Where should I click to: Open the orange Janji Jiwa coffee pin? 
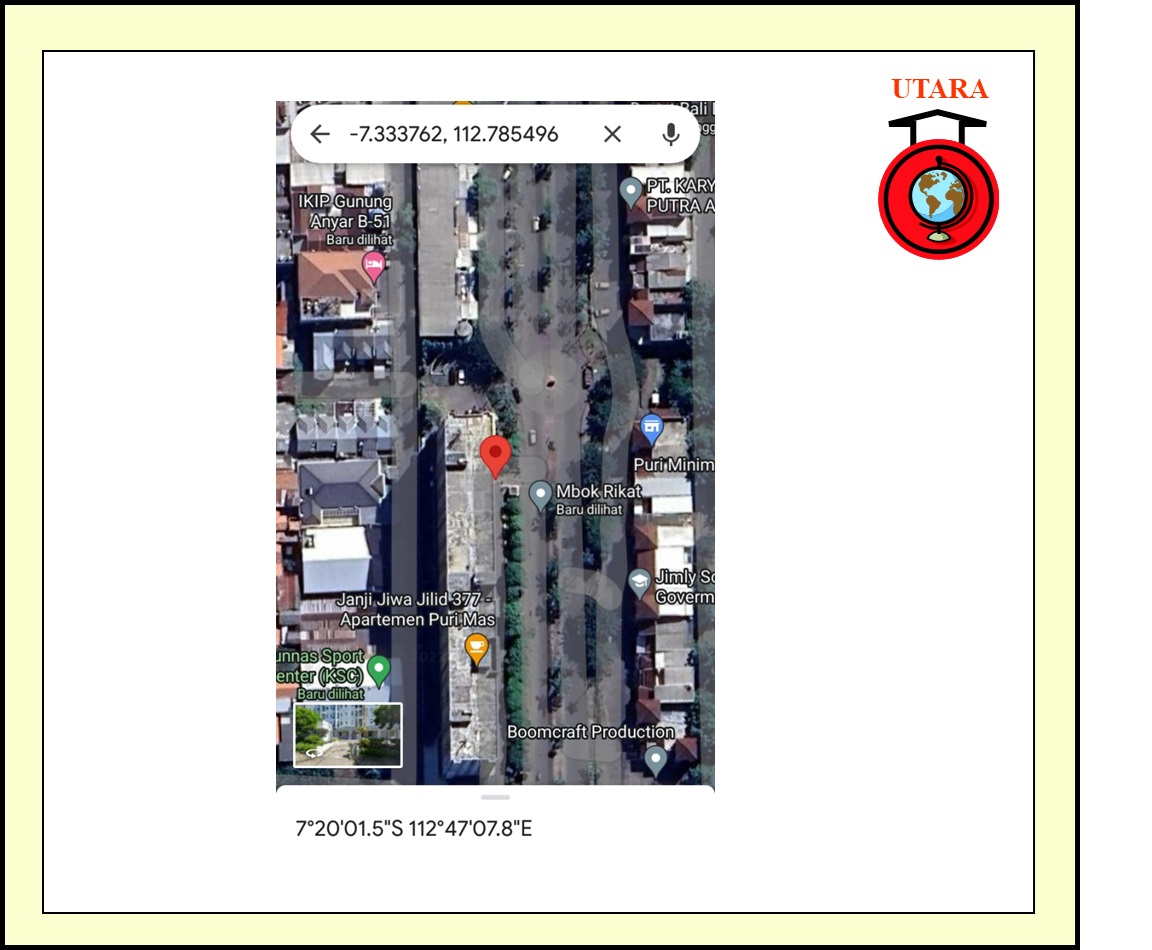[477, 648]
